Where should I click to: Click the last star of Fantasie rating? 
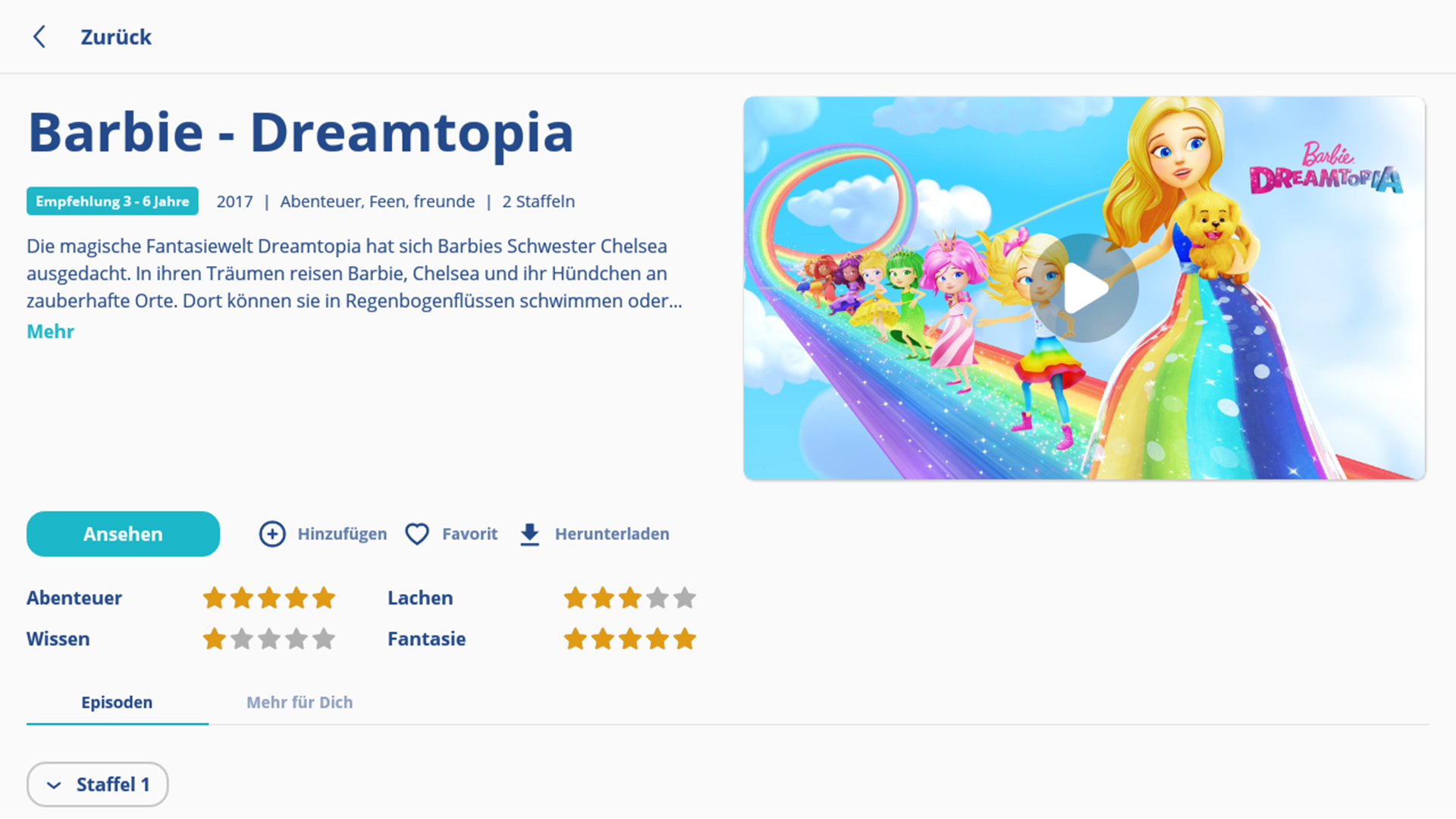(685, 639)
